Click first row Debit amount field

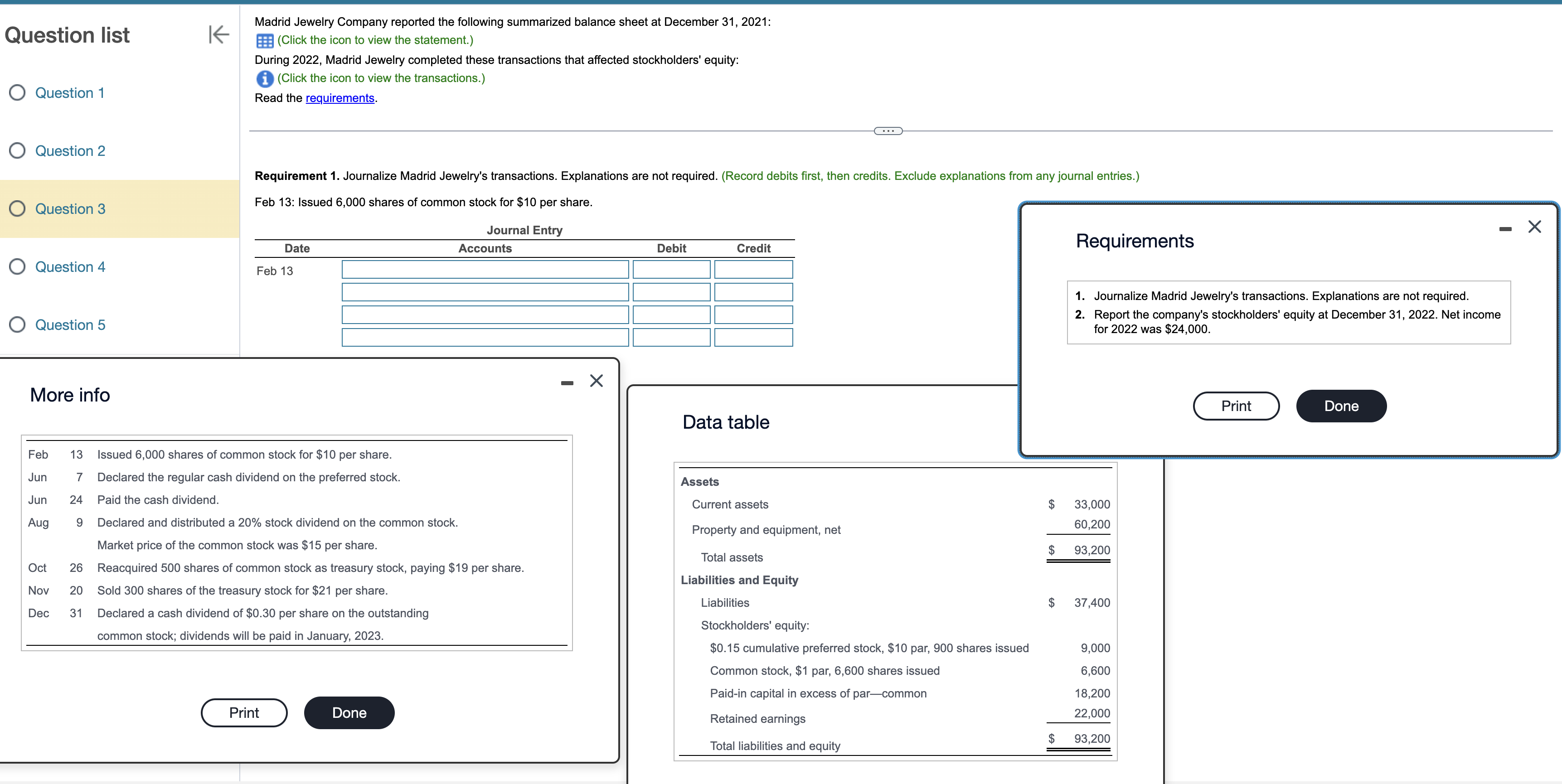click(x=671, y=270)
